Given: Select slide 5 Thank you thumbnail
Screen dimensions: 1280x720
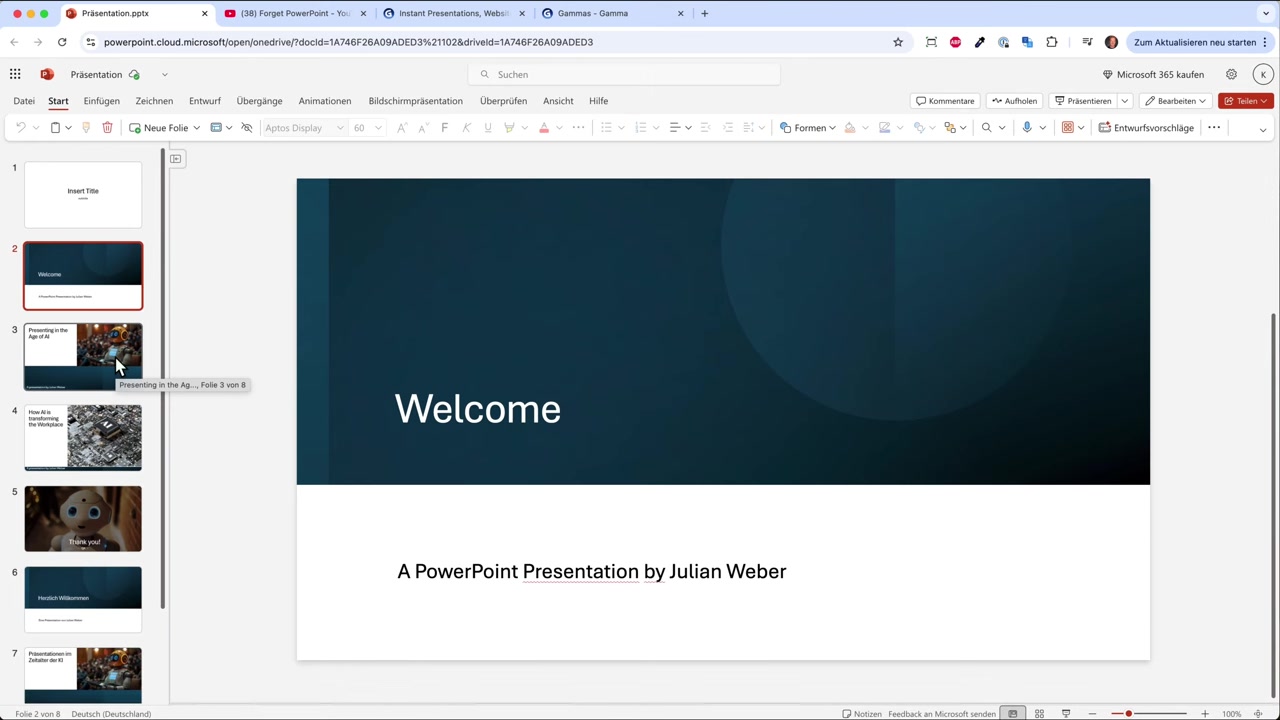Looking at the screenshot, I should (83, 519).
